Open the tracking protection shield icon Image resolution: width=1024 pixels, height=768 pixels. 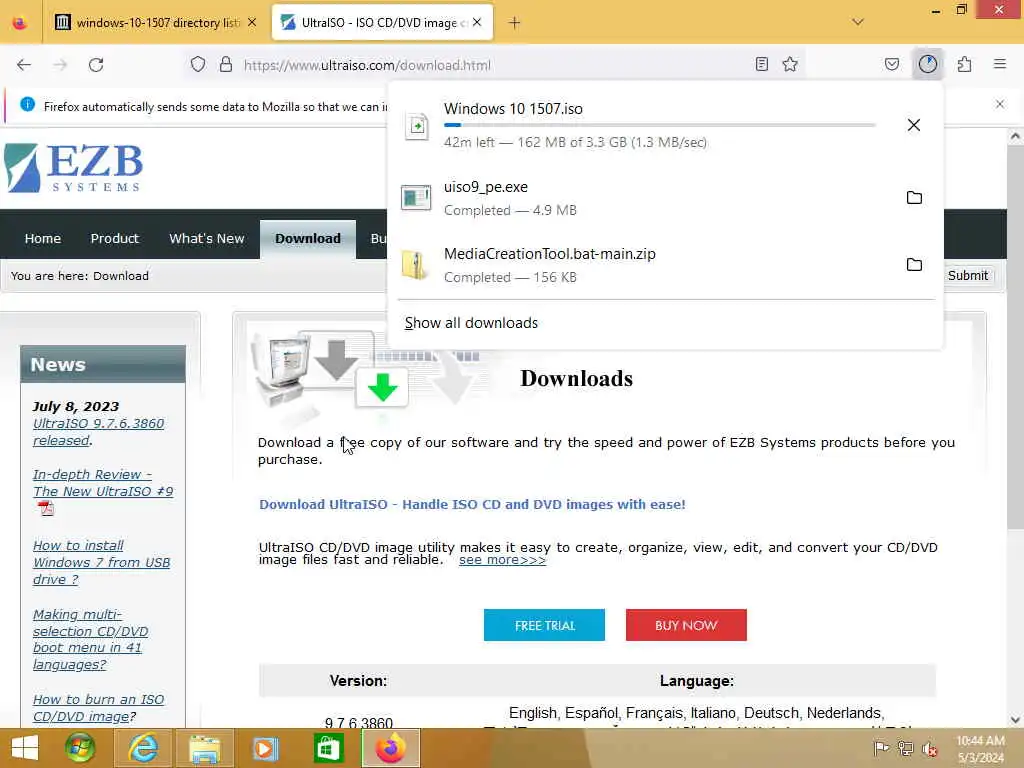coord(198,64)
